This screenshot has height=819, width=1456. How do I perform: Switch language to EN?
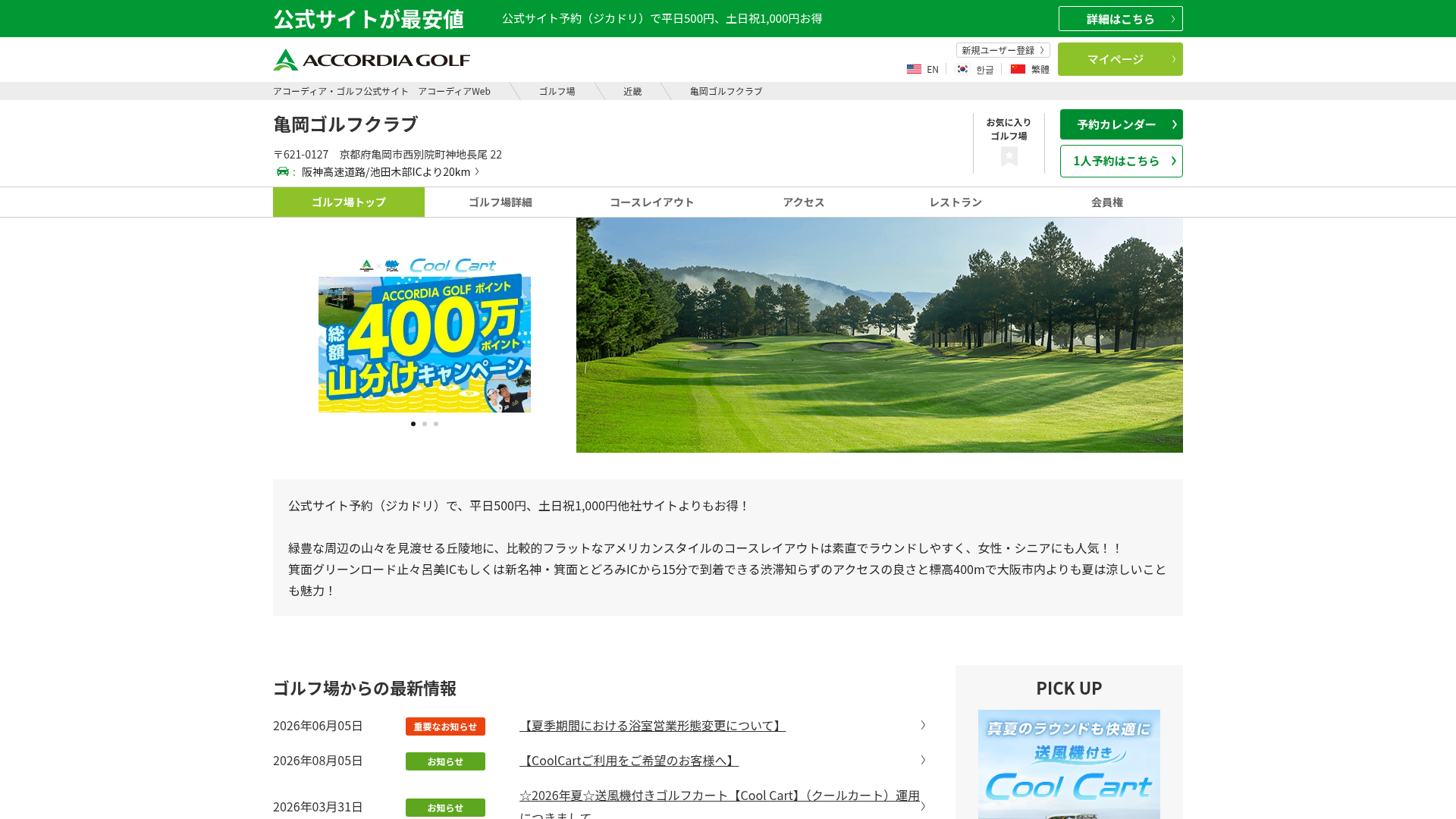pyautogui.click(x=933, y=69)
